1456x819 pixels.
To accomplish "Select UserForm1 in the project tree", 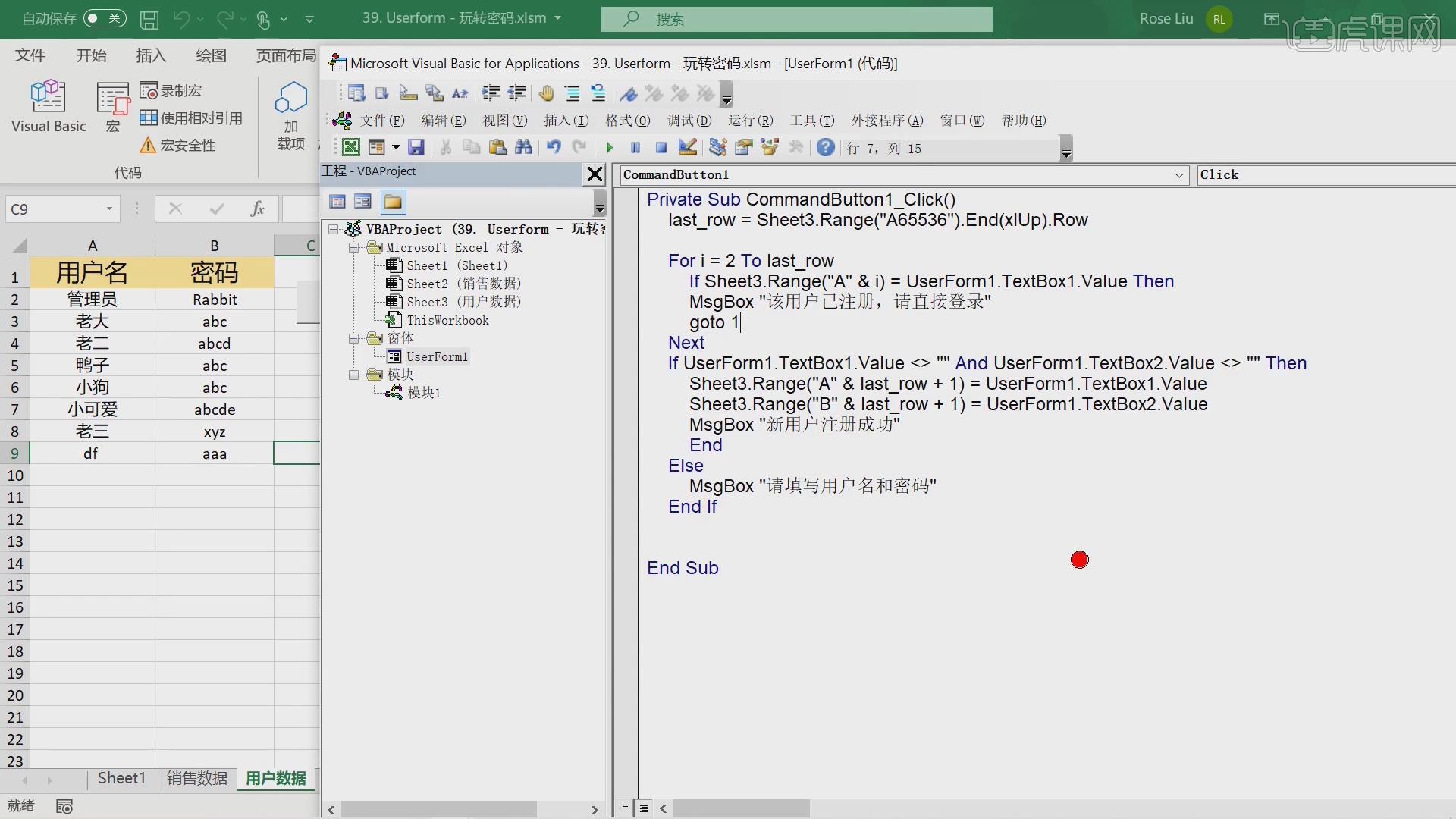I will [x=437, y=356].
